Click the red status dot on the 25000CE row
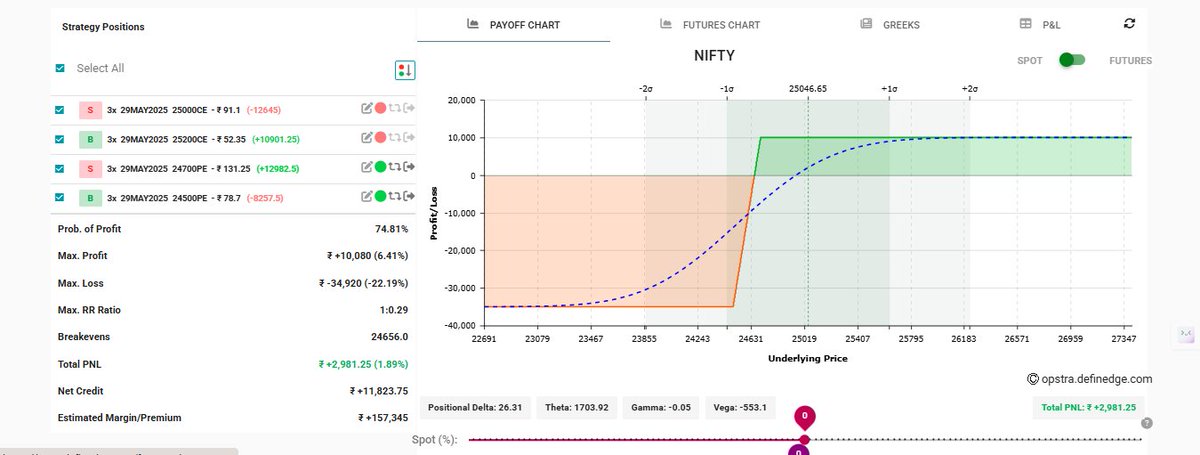This screenshot has height=455, width=1200. (380, 108)
